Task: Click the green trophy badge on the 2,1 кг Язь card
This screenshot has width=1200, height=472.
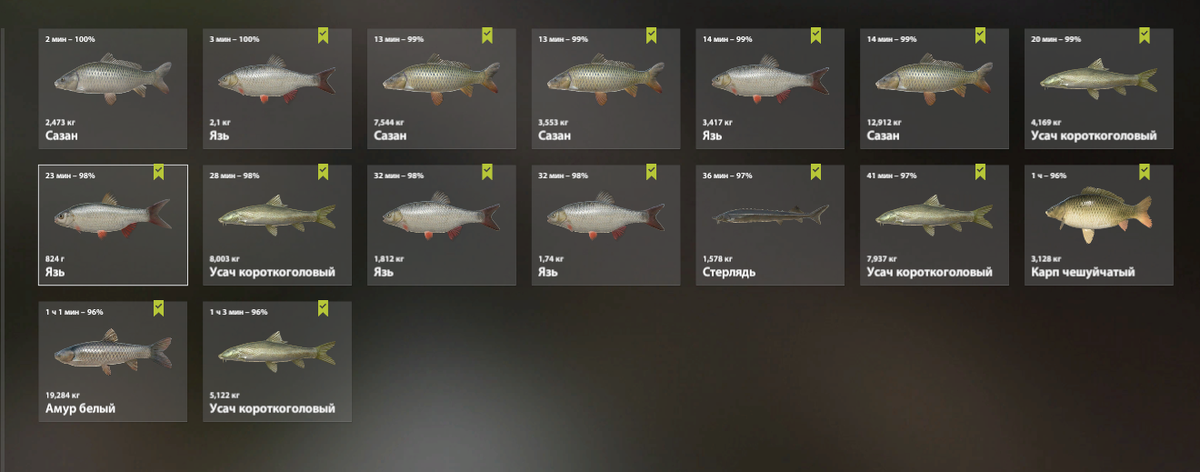Action: point(323,36)
